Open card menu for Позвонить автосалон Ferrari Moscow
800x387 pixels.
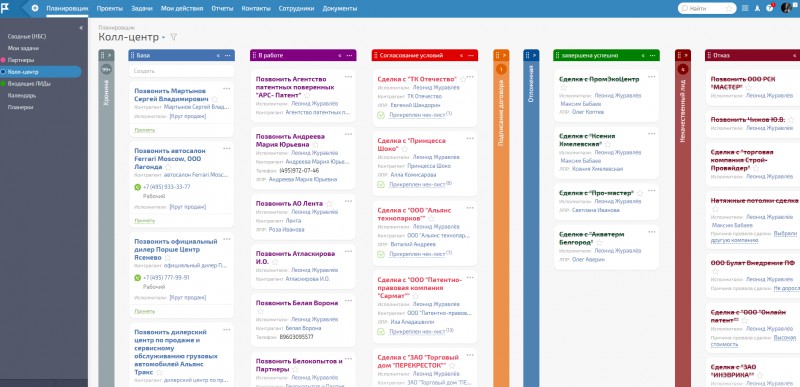point(227,148)
